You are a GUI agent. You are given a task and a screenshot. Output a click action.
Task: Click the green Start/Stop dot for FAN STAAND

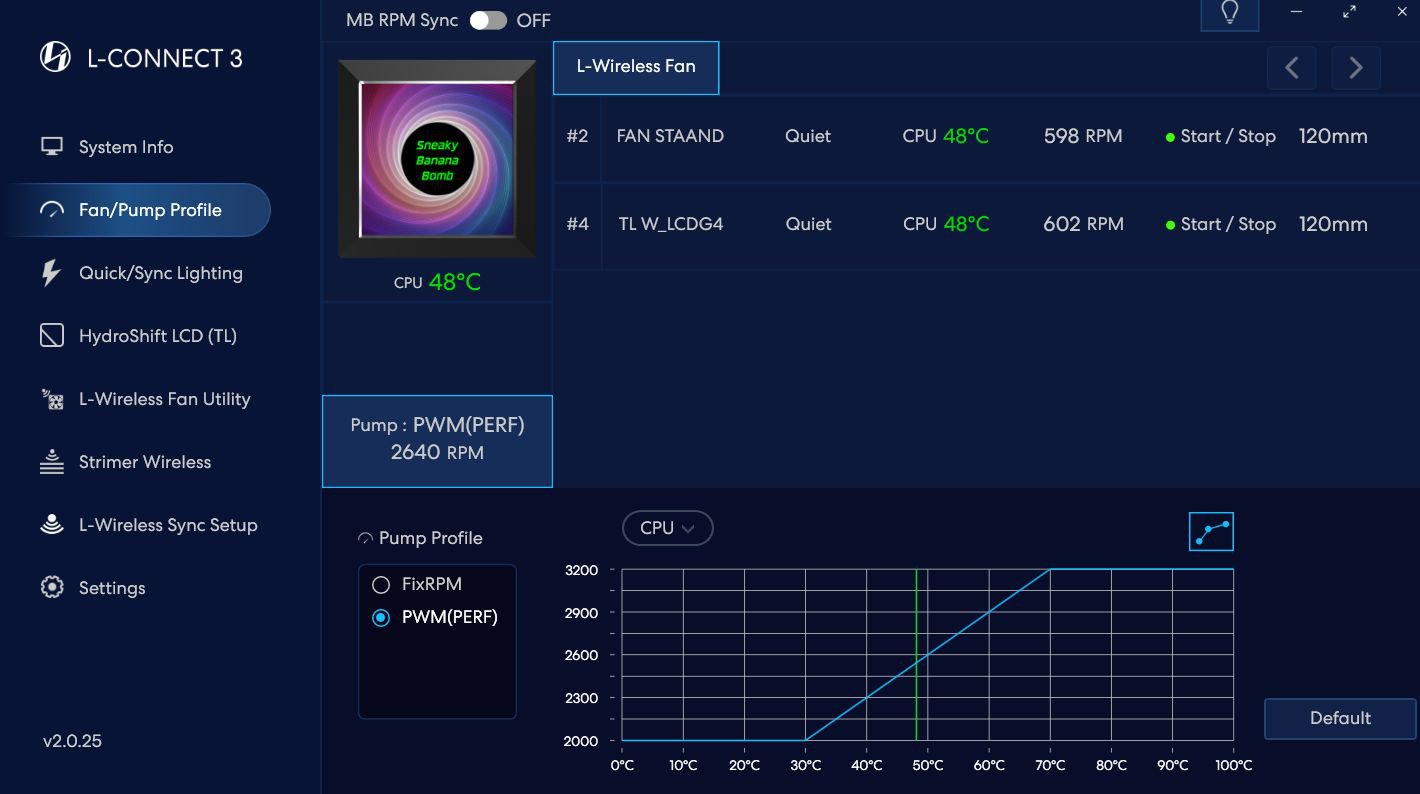click(x=1170, y=137)
